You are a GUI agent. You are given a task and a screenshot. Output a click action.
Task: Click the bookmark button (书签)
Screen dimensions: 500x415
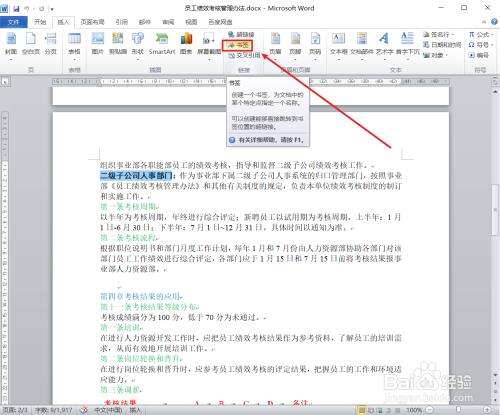click(238, 45)
